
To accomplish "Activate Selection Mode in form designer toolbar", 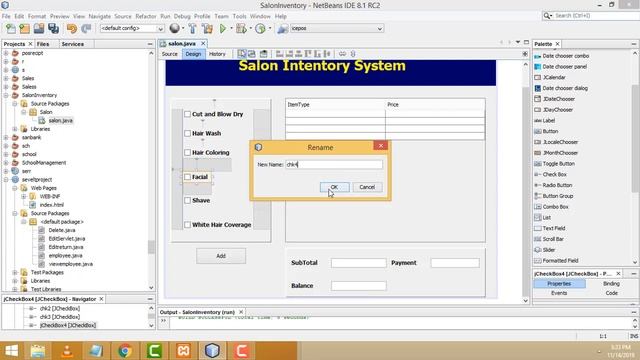I will (242, 54).
